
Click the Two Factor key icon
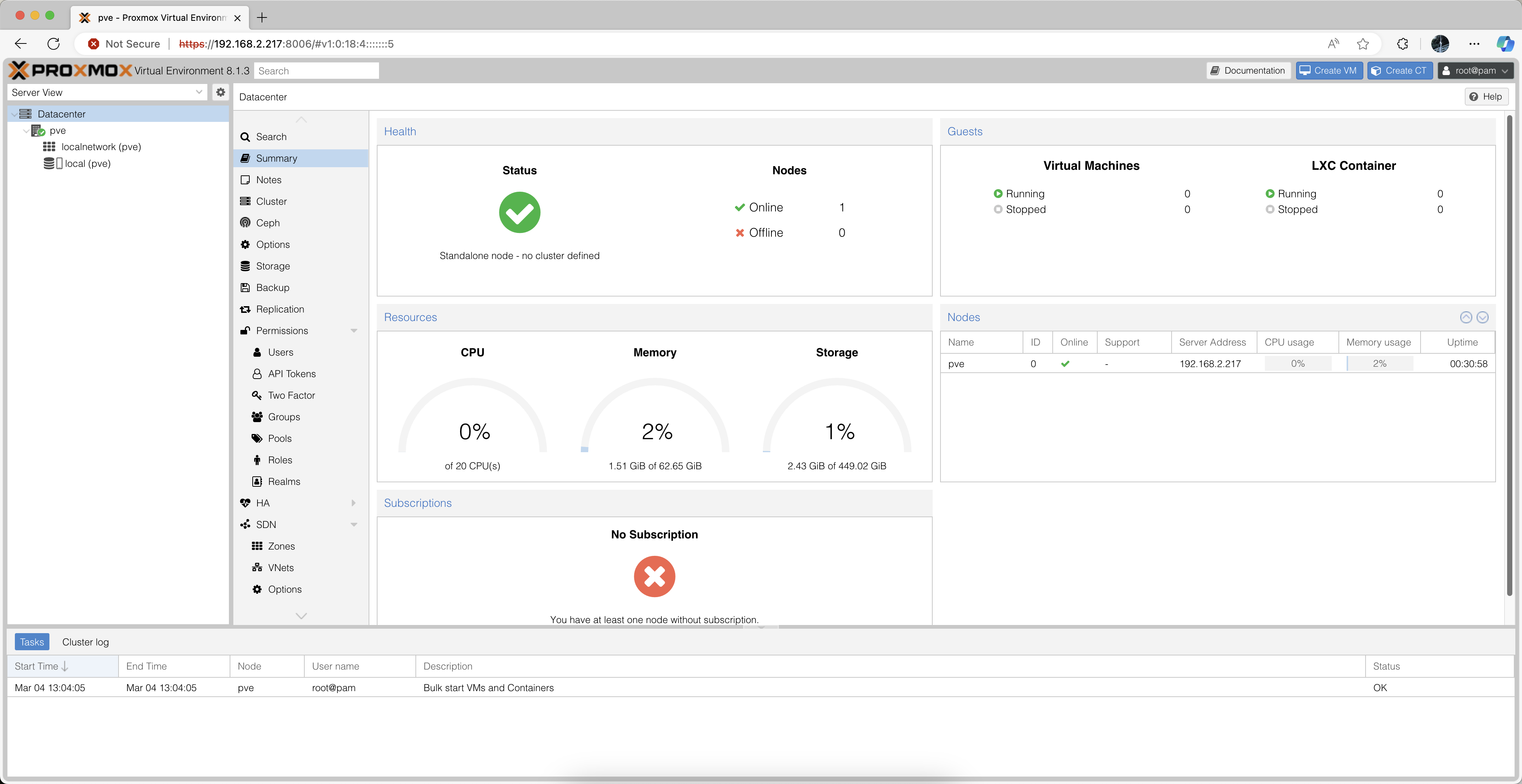coord(257,395)
